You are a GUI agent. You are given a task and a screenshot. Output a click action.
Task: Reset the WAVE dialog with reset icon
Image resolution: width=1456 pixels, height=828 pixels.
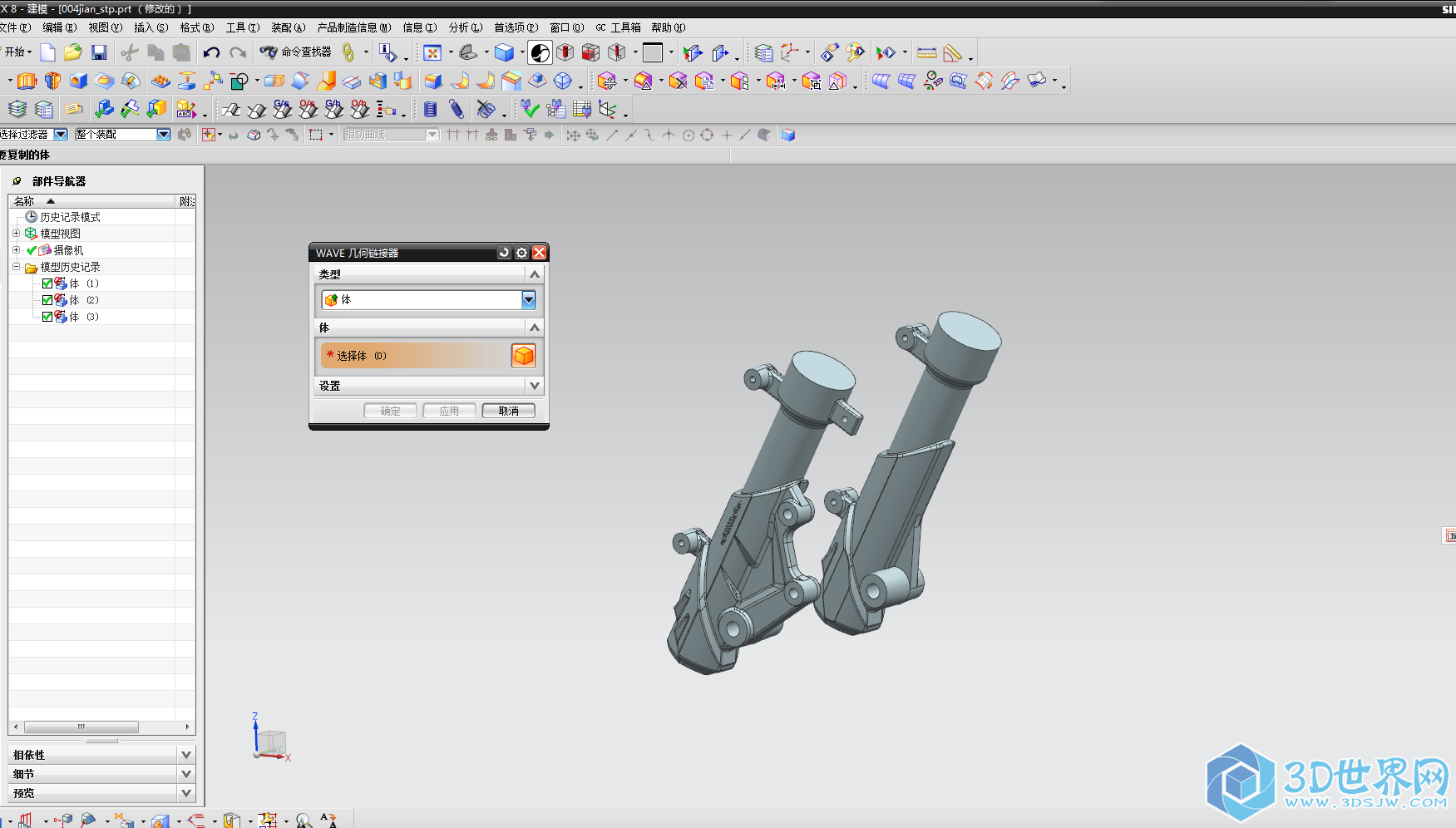[x=504, y=253]
